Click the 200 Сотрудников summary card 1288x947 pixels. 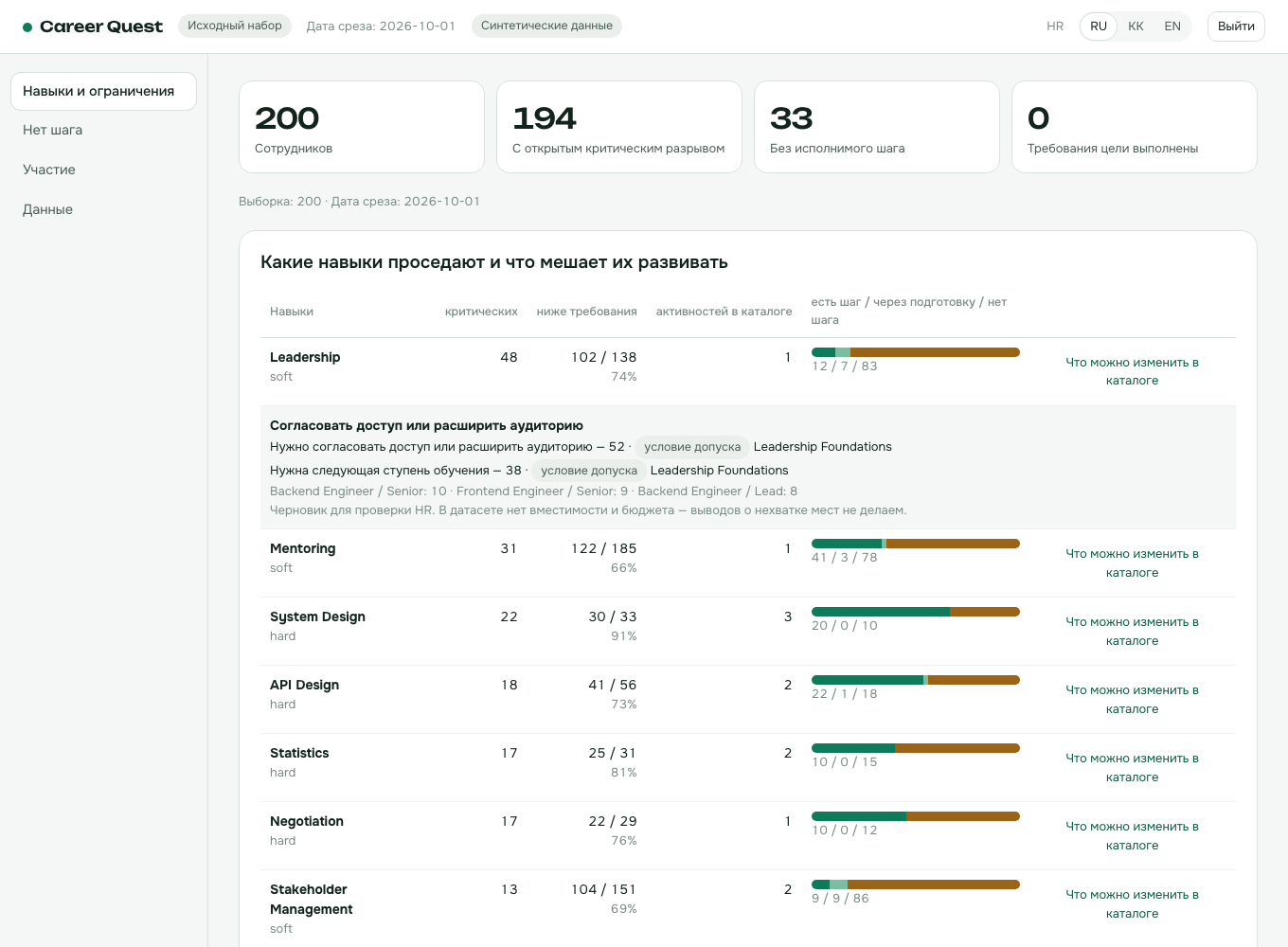click(362, 127)
